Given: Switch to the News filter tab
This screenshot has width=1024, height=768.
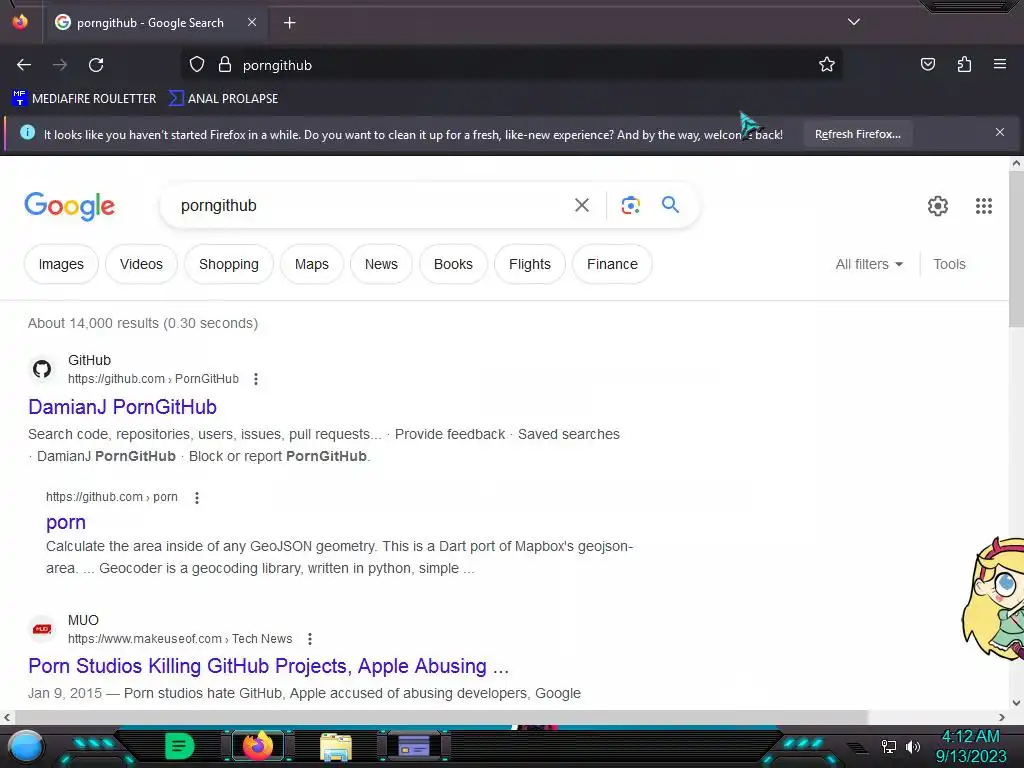Looking at the screenshot, I should [381, 264].
